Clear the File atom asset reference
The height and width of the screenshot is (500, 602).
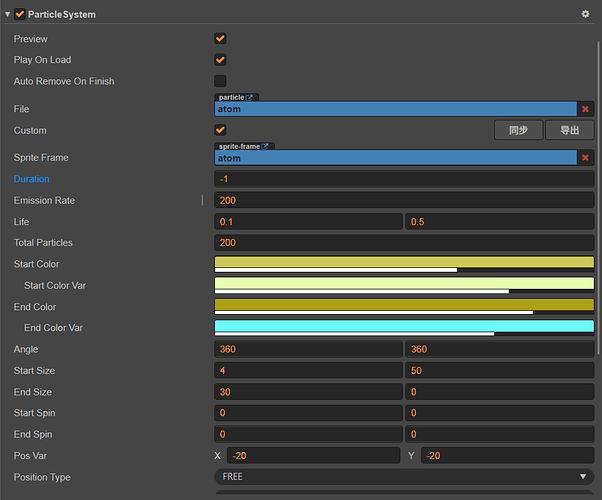click(x=586, y=109)
